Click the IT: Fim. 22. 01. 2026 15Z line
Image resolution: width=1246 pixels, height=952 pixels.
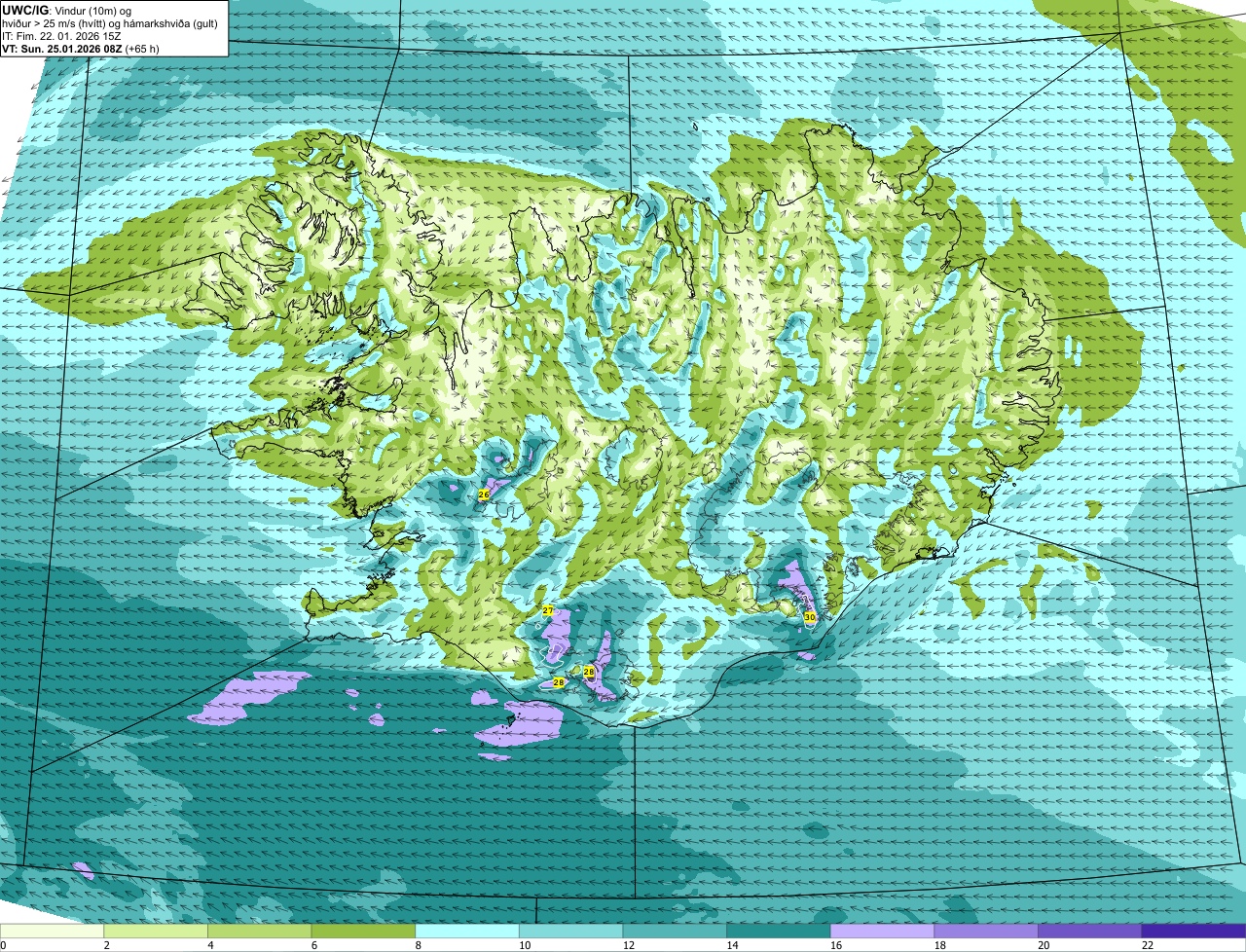point(61,36)
